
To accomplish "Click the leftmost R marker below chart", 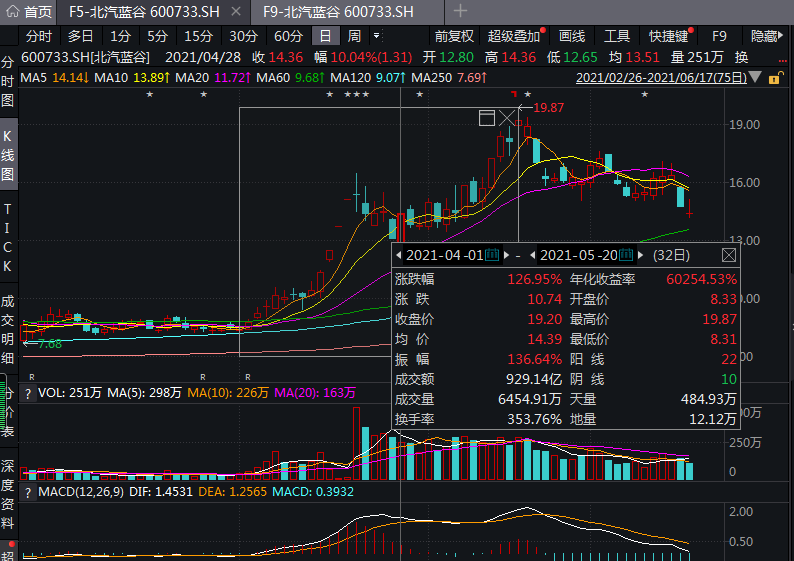I will coord(32,377).
